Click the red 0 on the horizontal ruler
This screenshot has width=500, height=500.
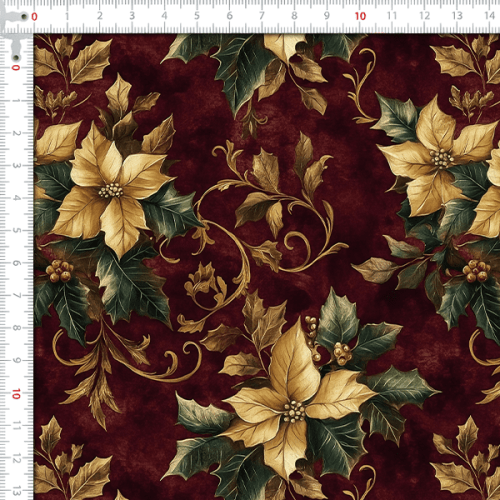34,16
